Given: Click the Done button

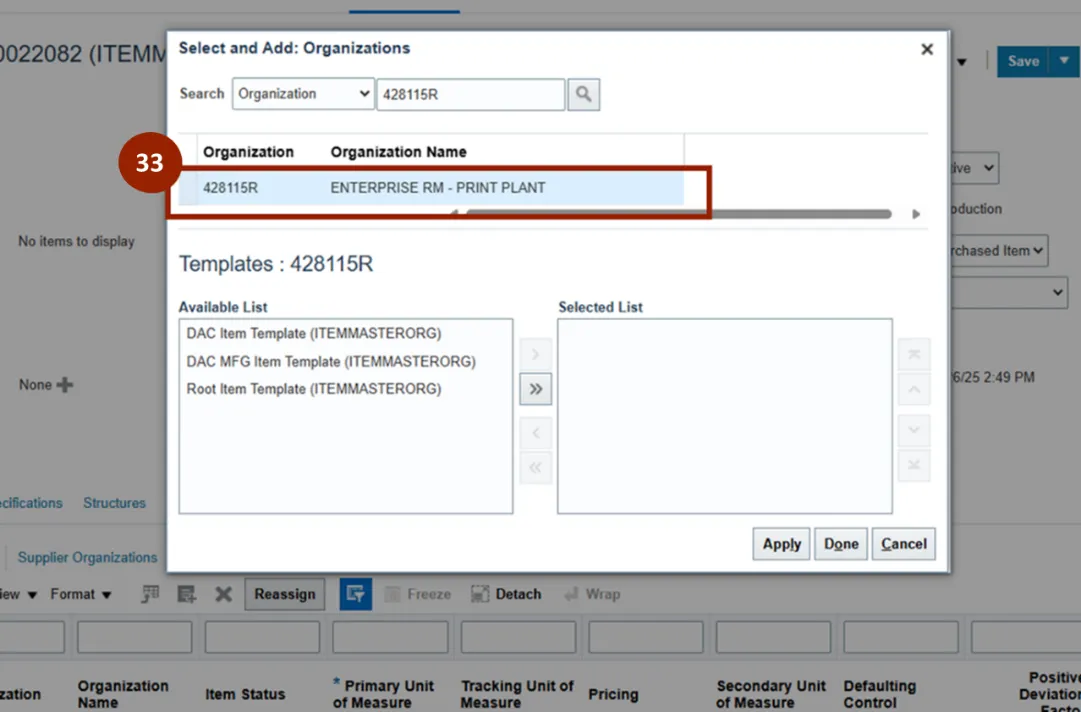Looking at the screenshot, I should 840,544.
